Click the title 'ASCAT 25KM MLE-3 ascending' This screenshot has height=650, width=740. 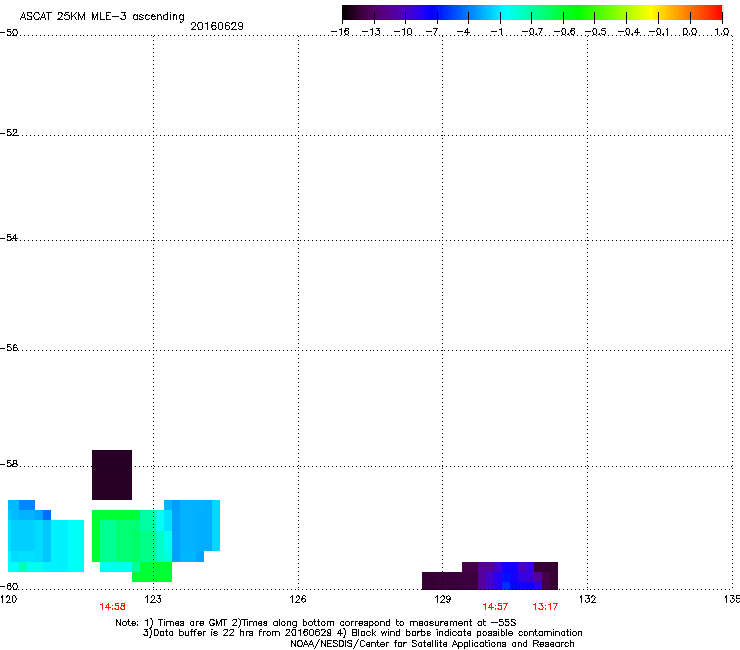[102, 16]
